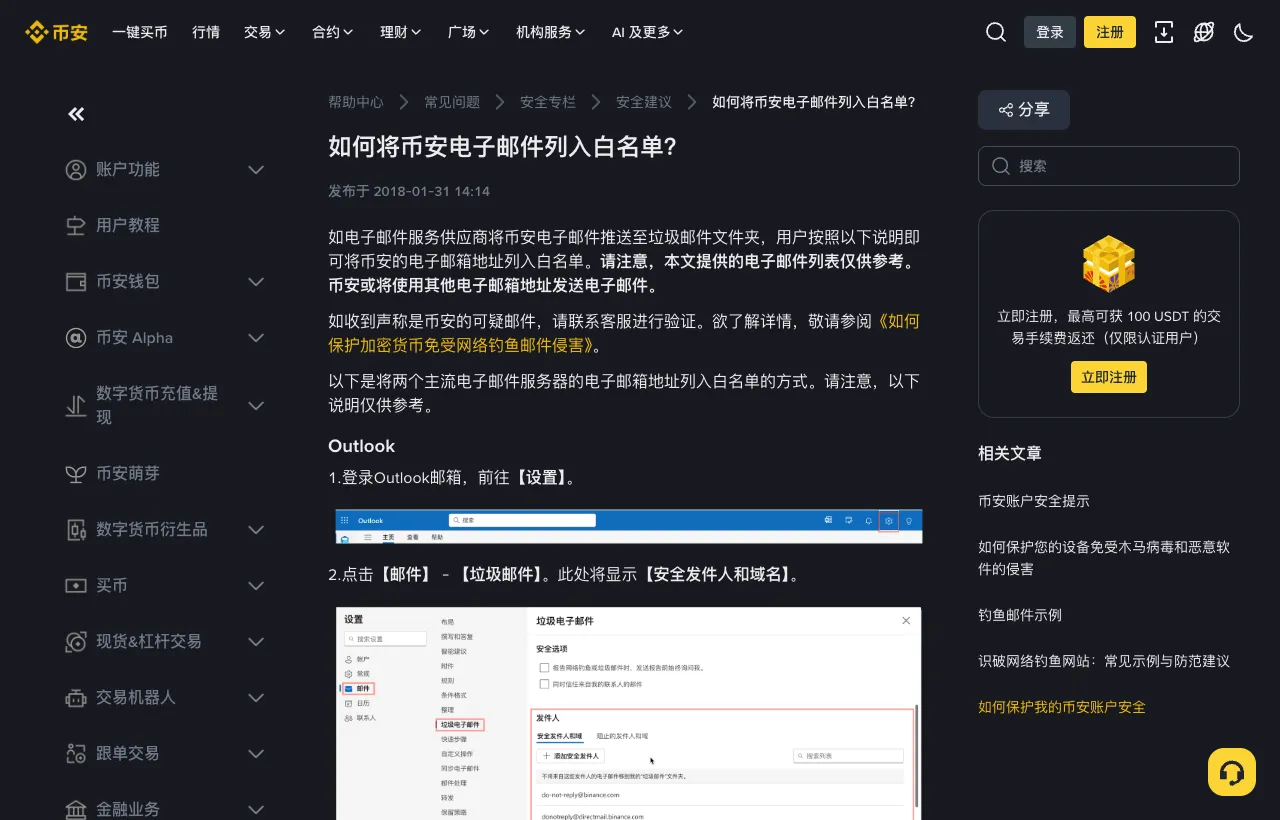This screenshot has width=1280, height=820.
Task: Go to the 行情 menu item
Action: [206, 32]
